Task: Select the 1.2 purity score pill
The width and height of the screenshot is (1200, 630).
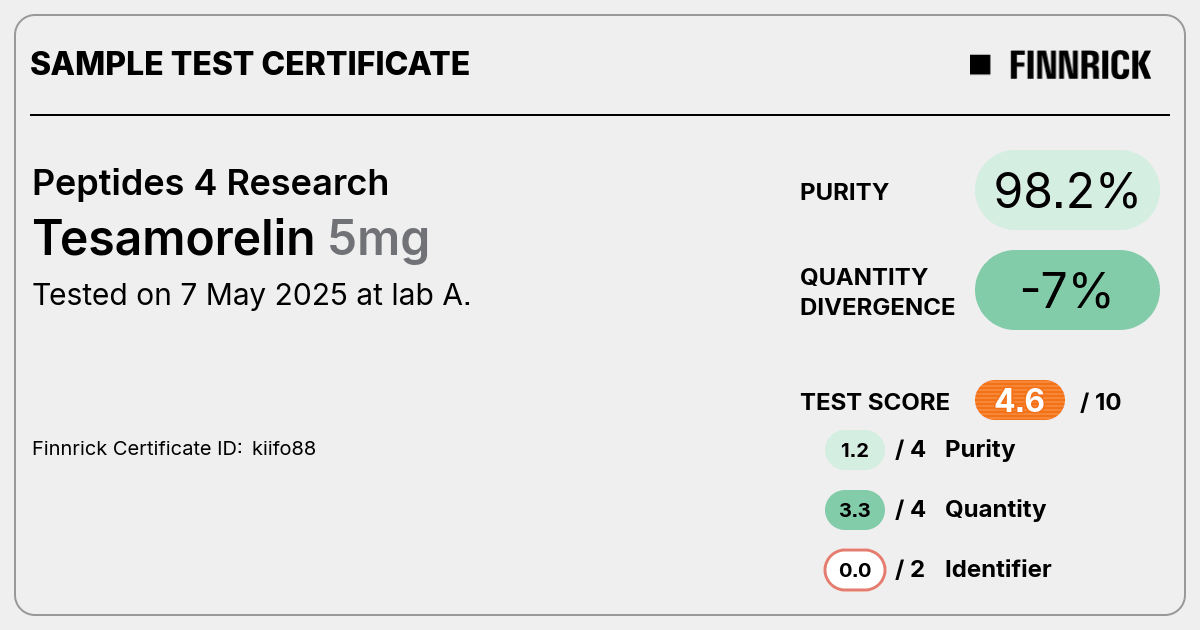Action: pyautogui.click(x=855, y=450)
